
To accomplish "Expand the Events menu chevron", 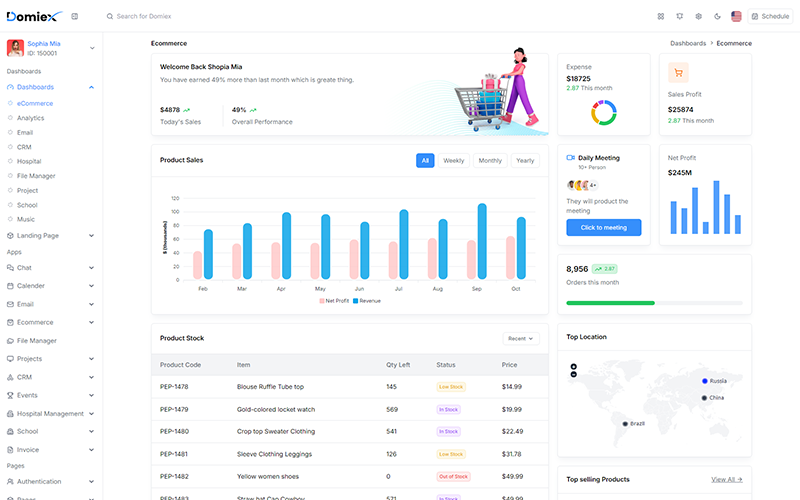I will point(91,395).
